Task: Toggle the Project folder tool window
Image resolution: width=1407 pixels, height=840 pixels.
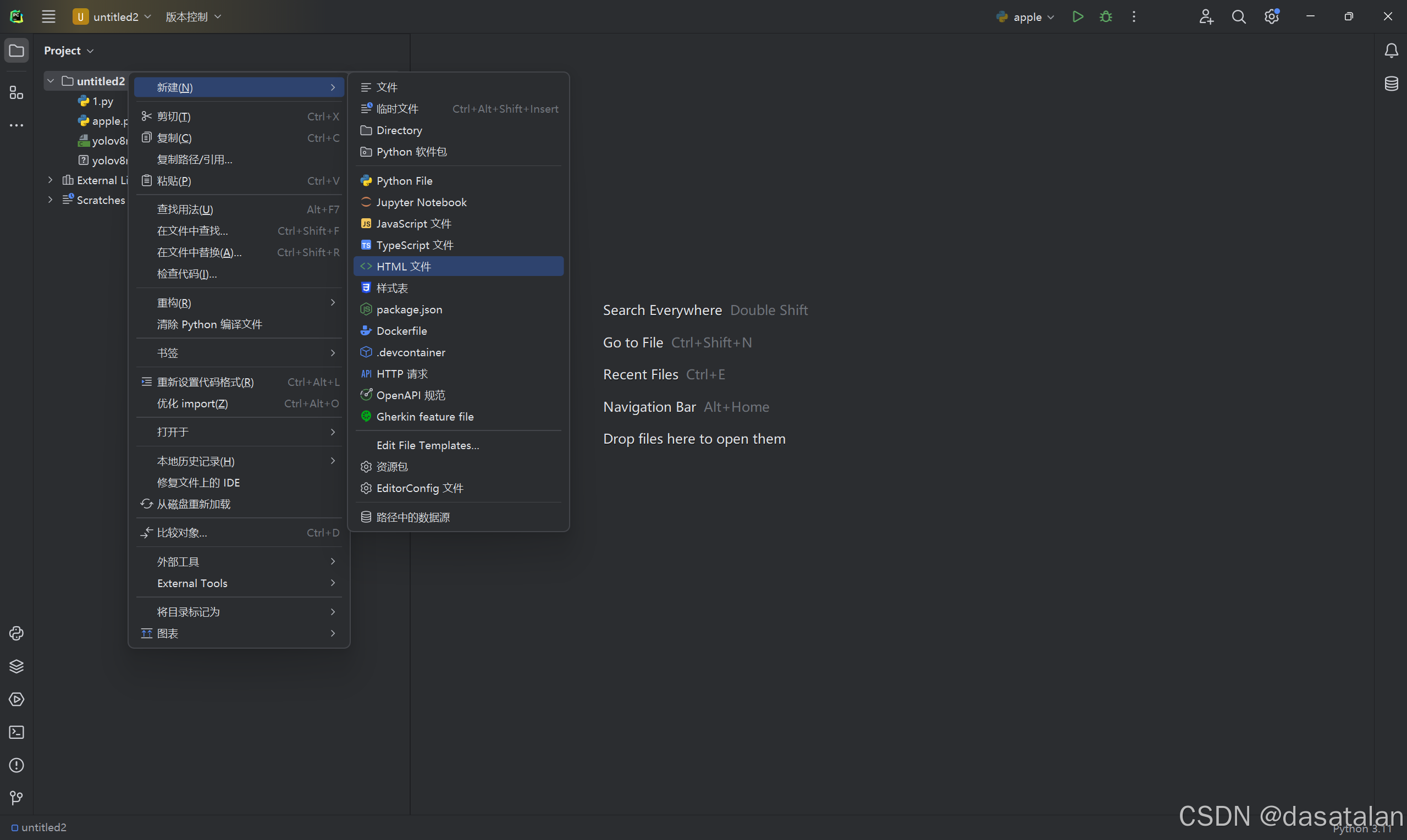Action: (16, 51)
